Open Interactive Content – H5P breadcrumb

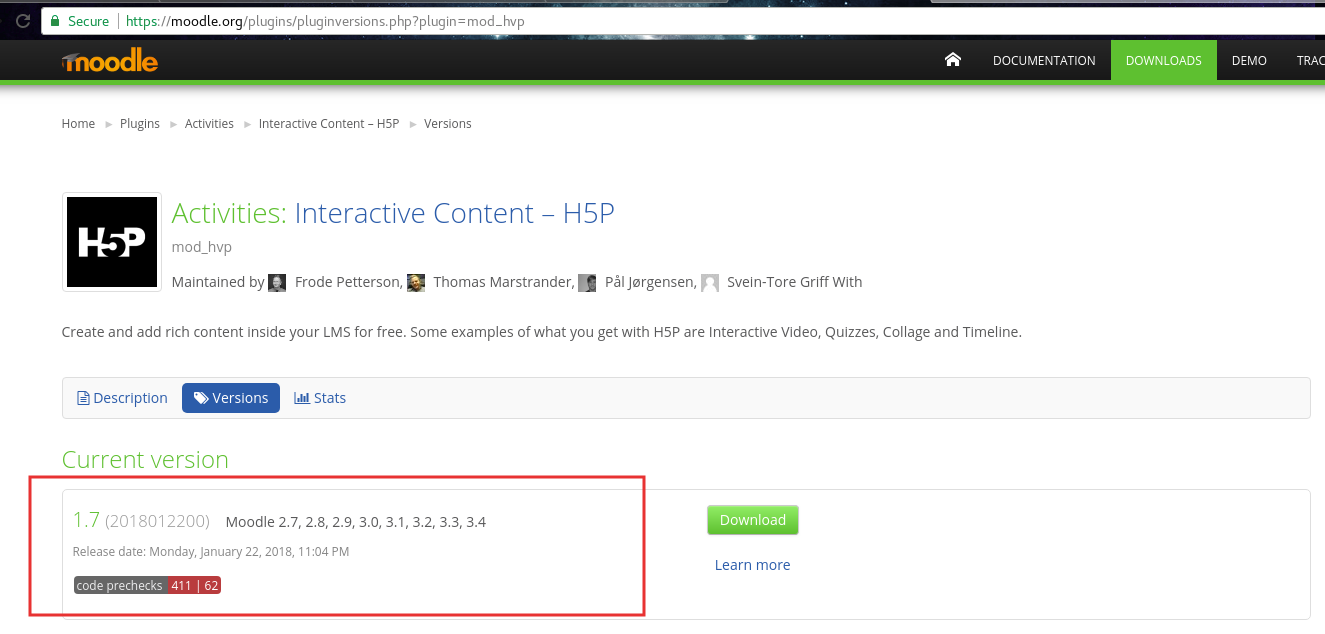[x=329, y=124]
